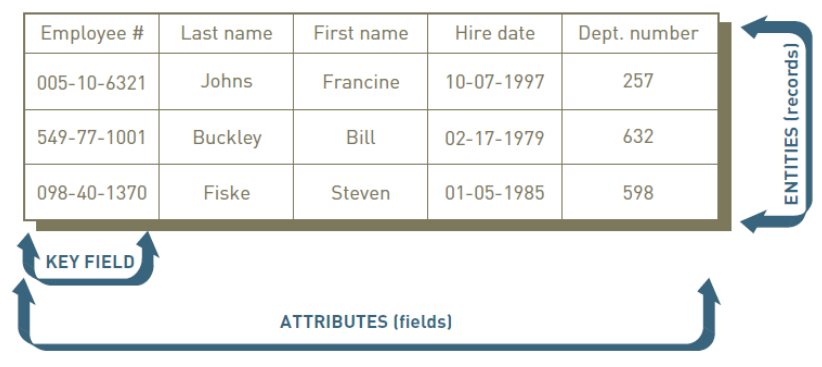This screenshot has height=367, width=822.
Task: Select the Hire date column header
Action: (495, 34)
